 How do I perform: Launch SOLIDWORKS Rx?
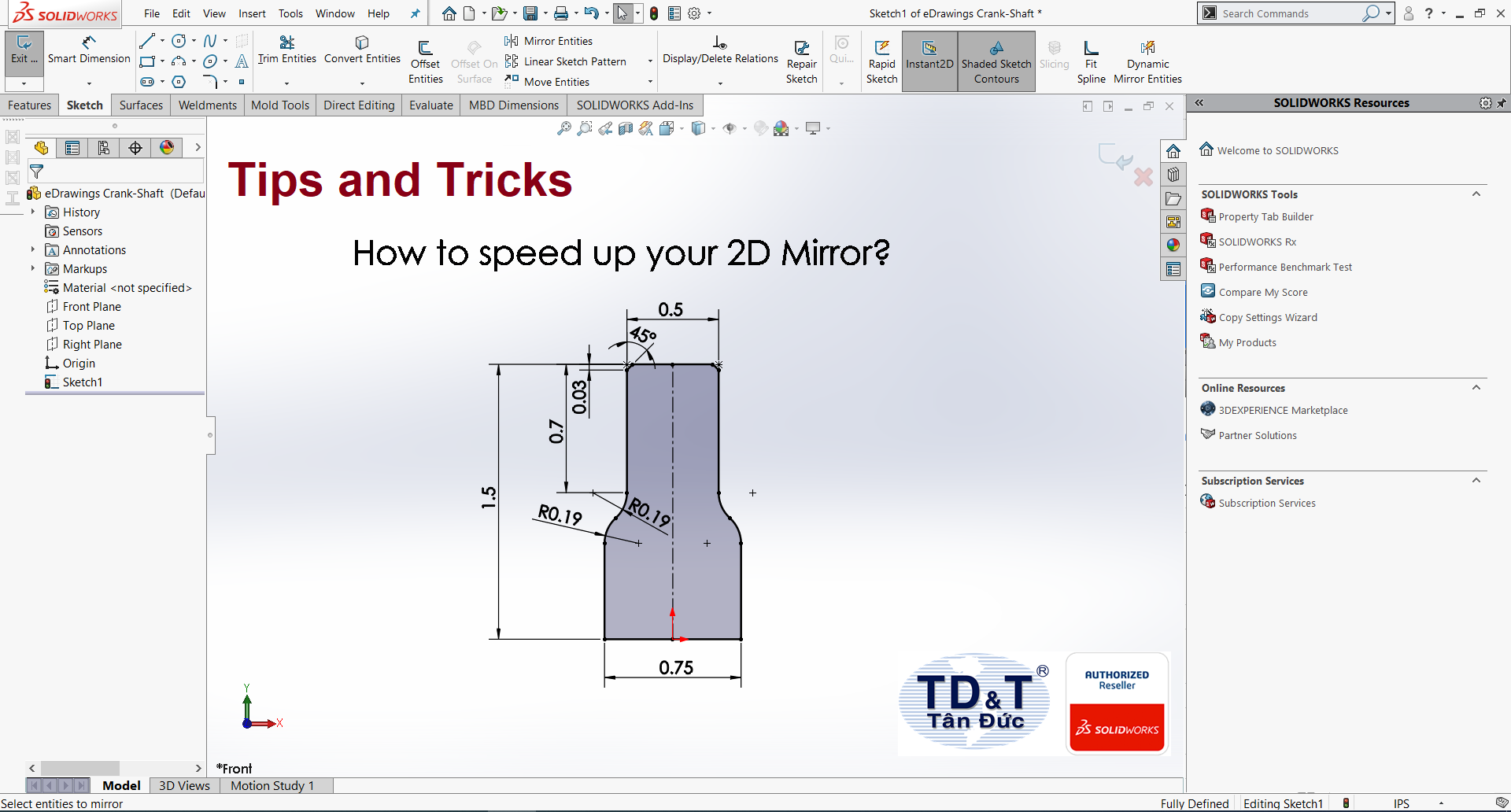pyautogui.click(x=1257, y=242)
